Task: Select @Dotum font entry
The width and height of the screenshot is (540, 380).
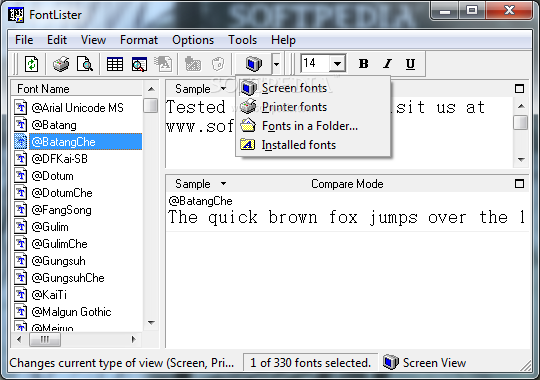Action: click(52, 176)
